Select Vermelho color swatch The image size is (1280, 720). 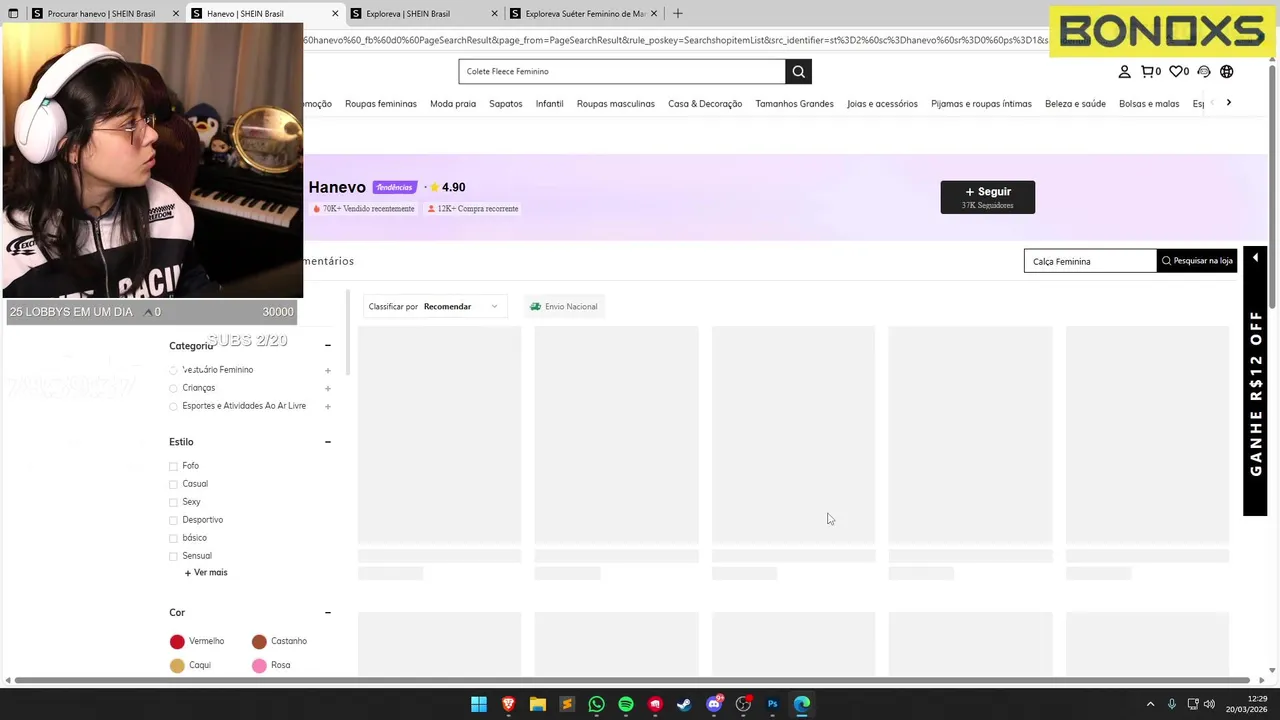(177, 641)
